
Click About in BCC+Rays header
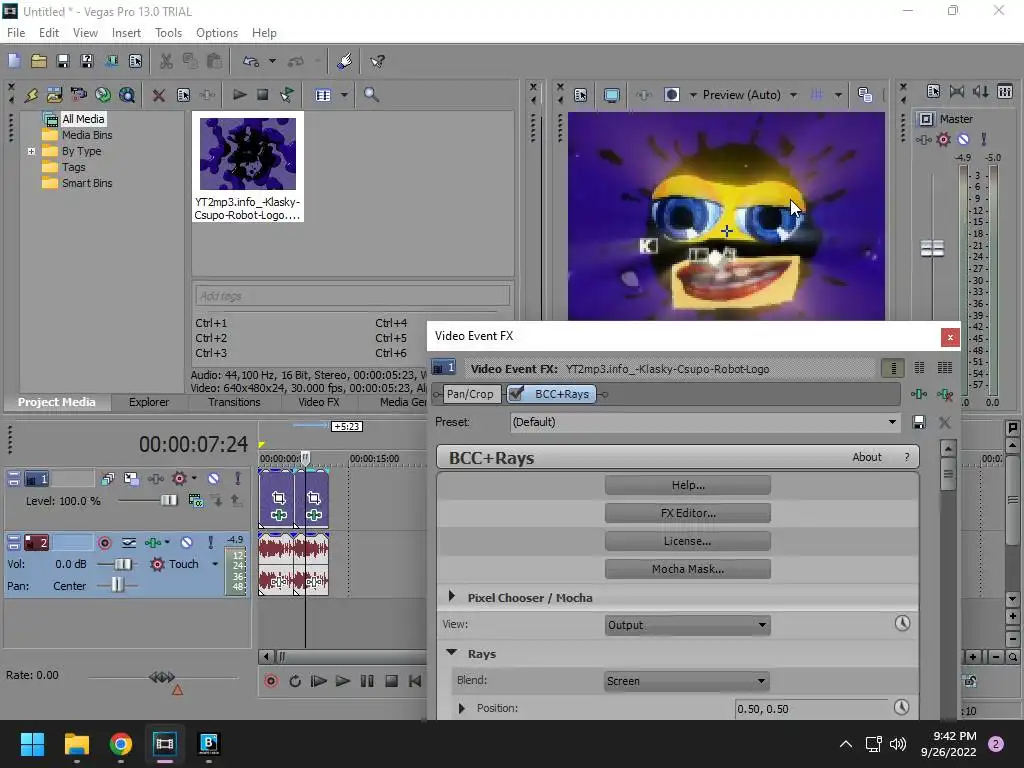coord(867,457)
